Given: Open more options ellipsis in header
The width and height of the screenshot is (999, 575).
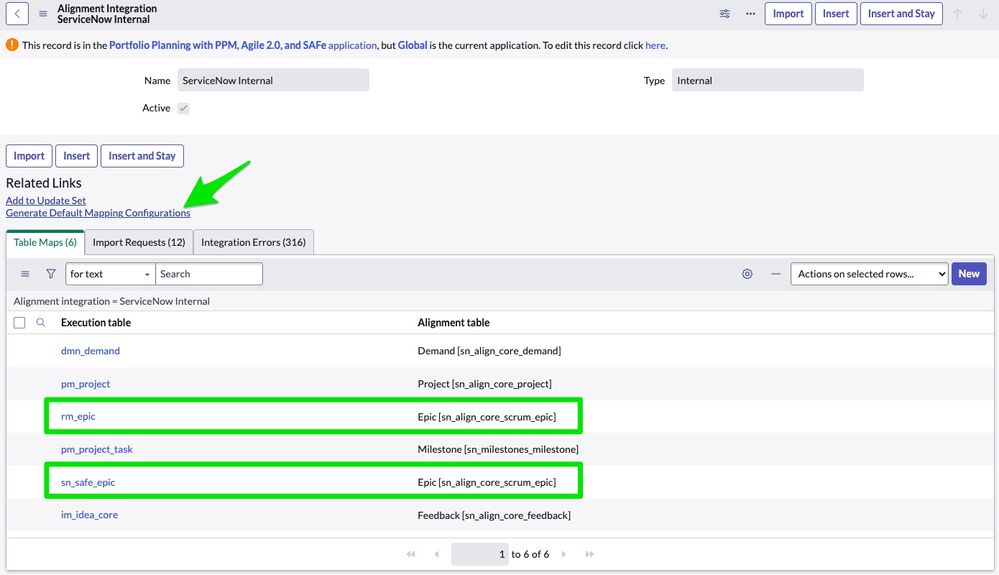Looking at the screenshot, I should pos(751,13).
